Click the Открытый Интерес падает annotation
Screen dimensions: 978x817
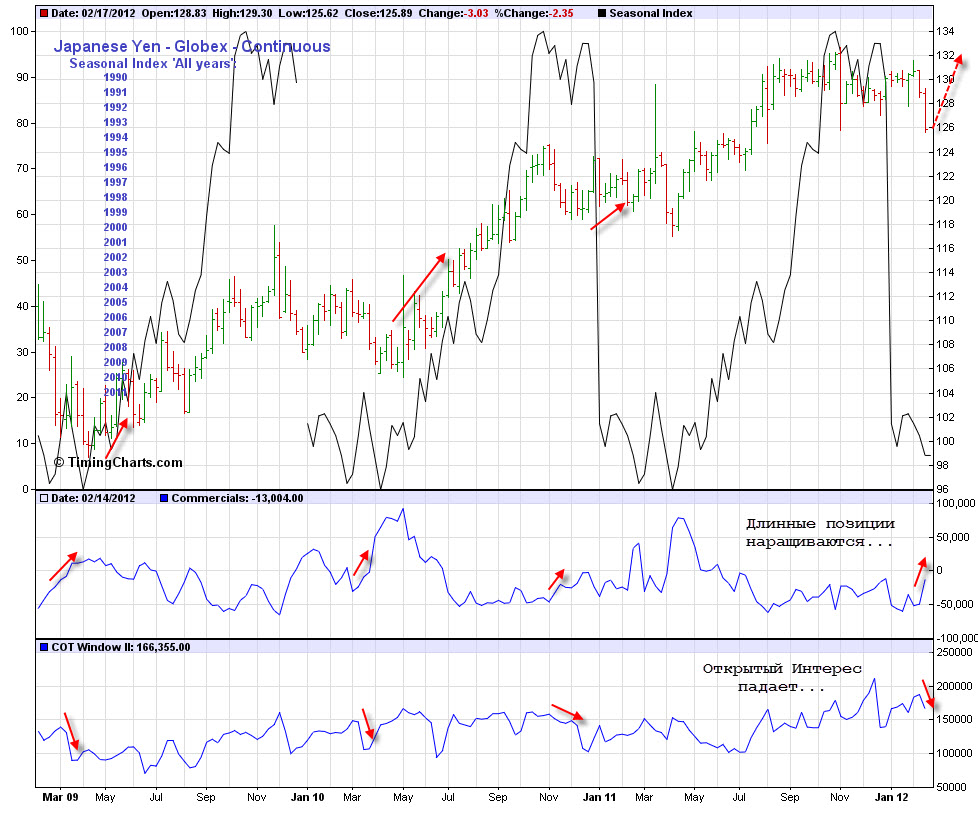(782, 678)
